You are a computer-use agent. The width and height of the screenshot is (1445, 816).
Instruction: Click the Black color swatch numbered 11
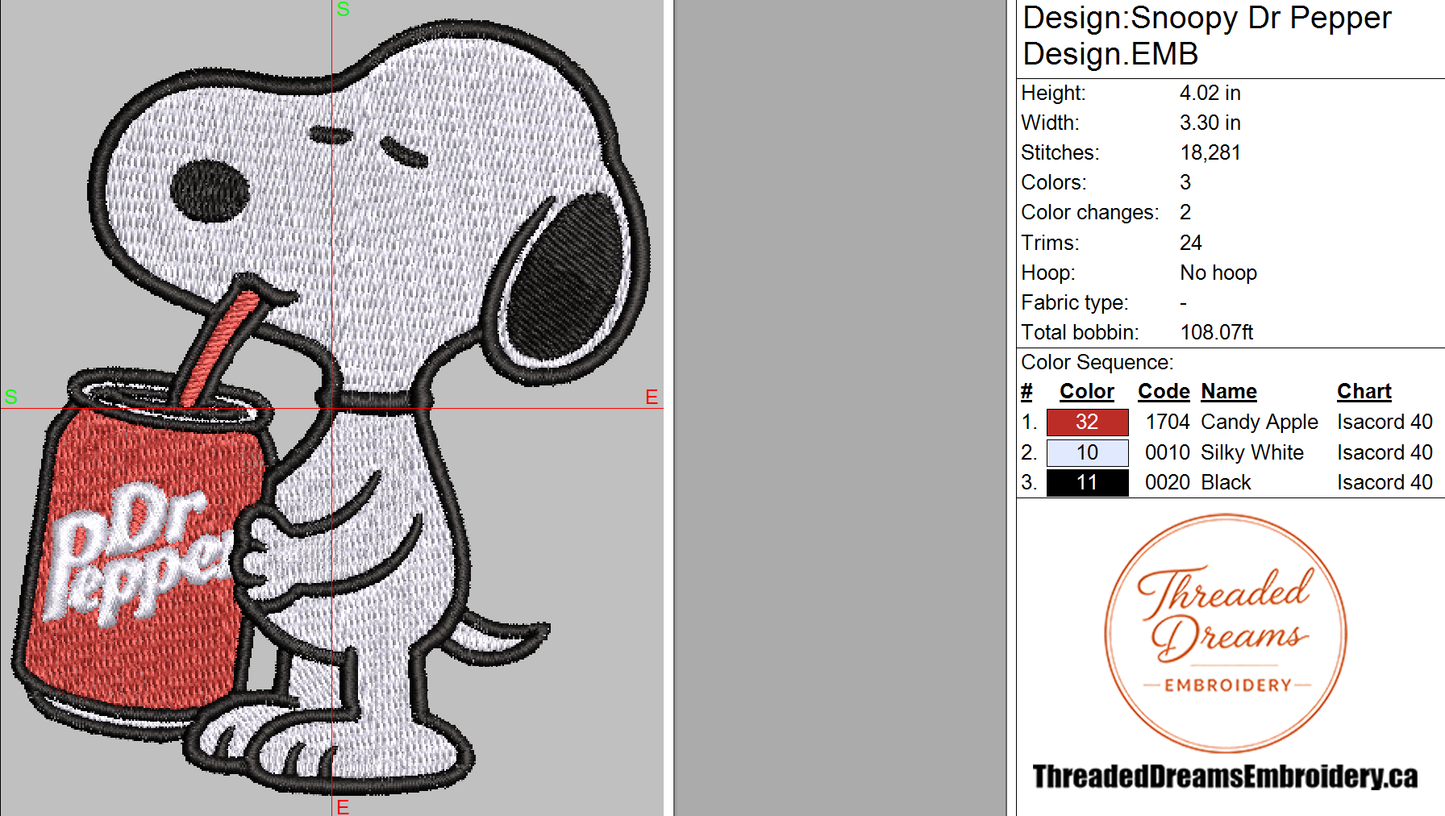1087,482
